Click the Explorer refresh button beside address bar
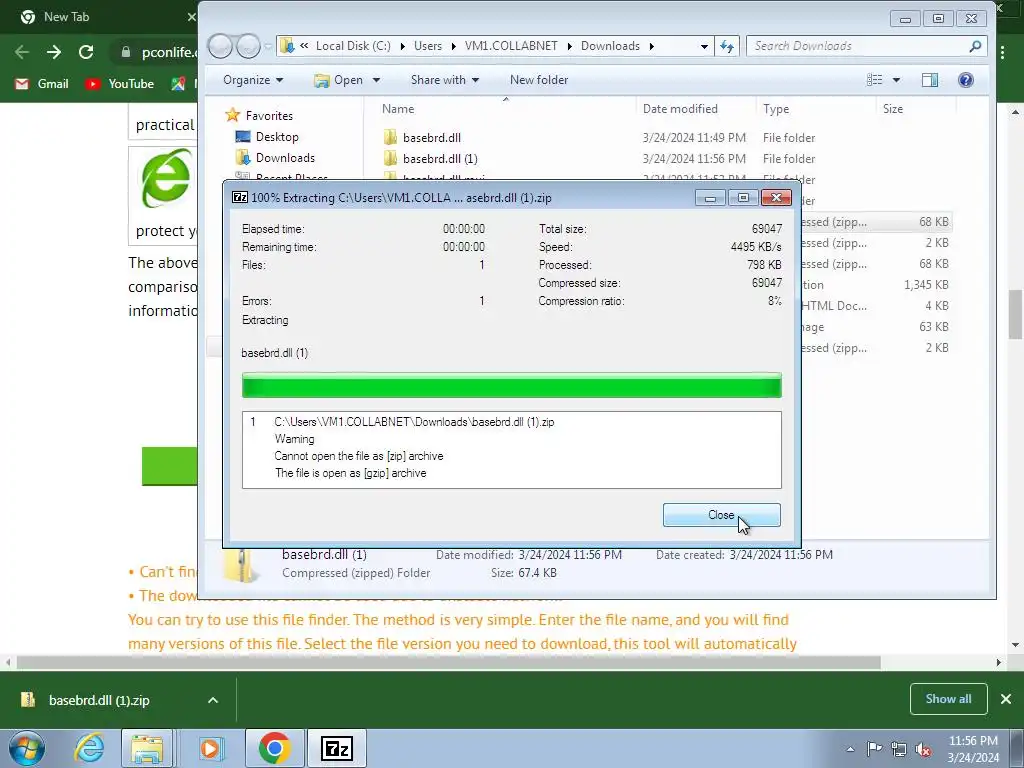 727,46
